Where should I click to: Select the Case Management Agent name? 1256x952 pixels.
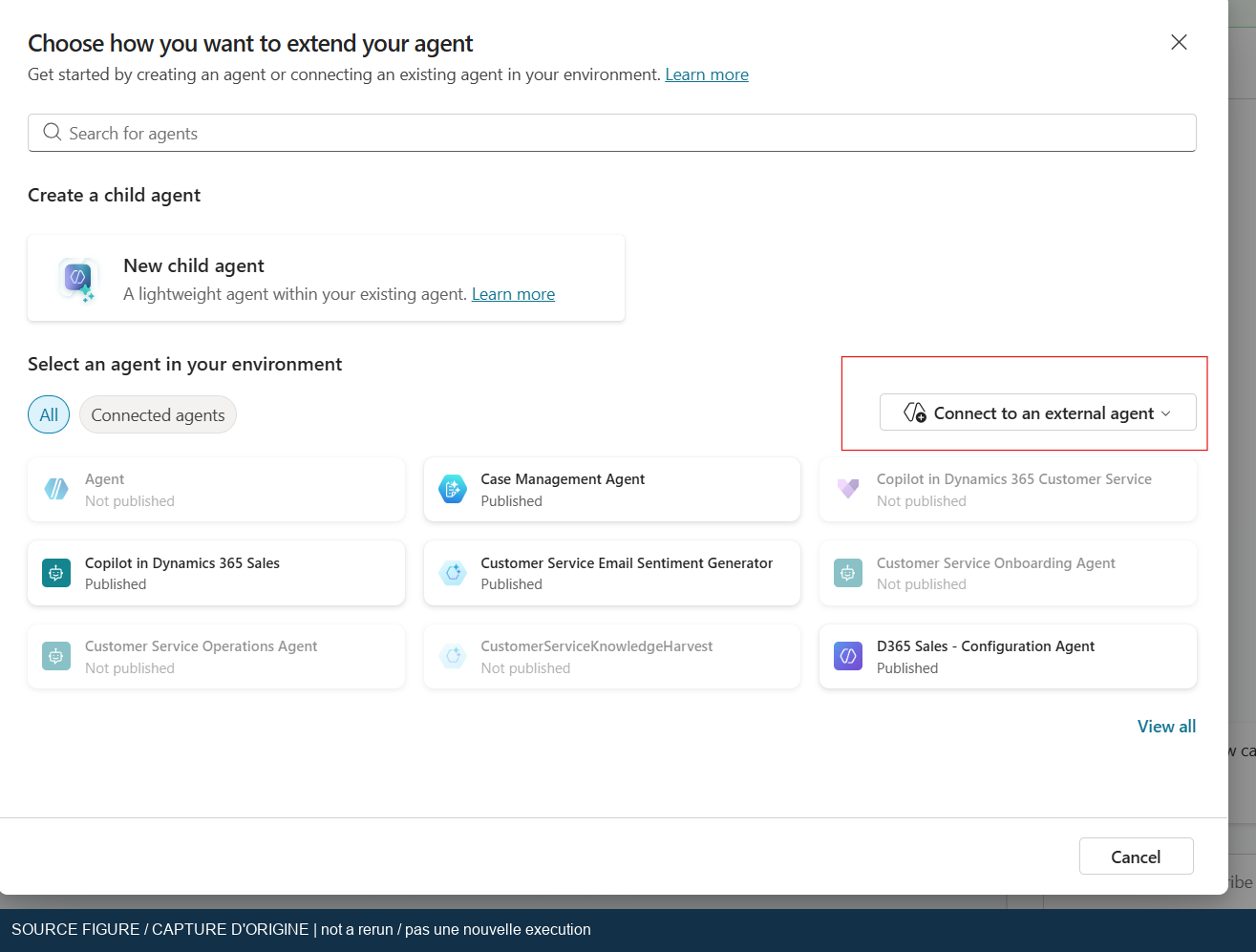pos(563,479)
